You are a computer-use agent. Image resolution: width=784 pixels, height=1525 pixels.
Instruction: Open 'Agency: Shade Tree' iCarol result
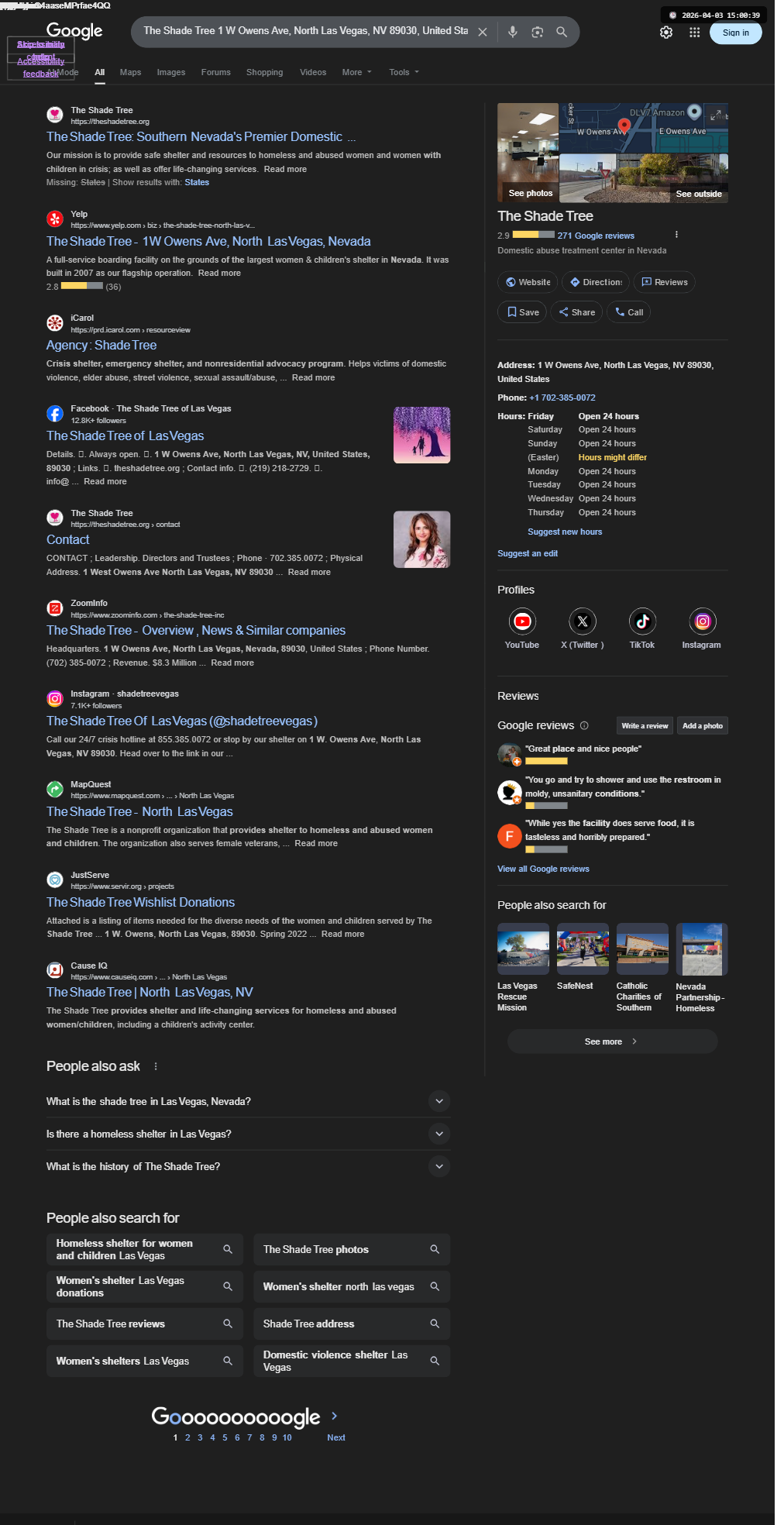click(101, 345)
